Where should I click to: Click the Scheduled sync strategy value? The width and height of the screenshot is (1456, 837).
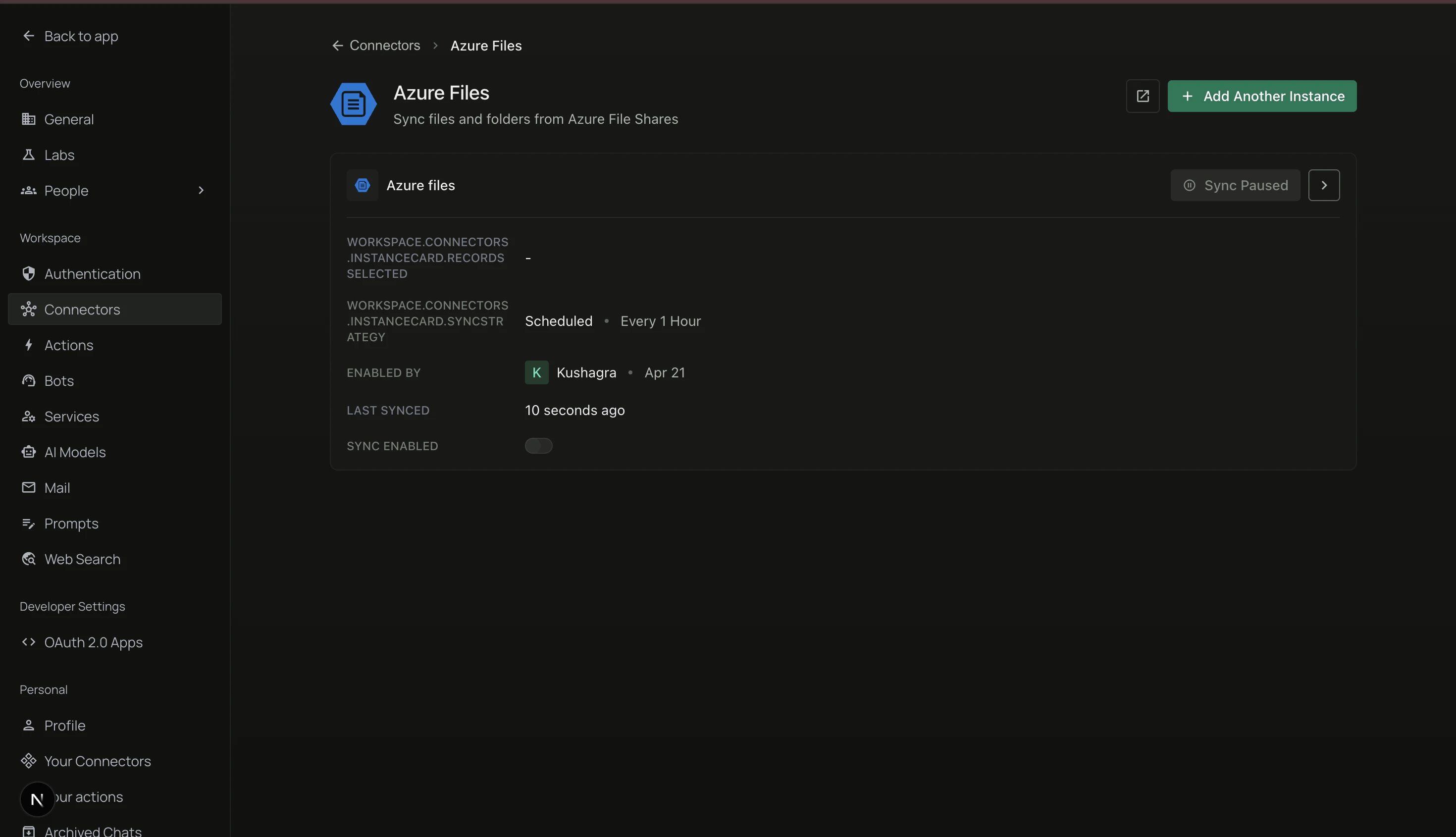point(558,321)
